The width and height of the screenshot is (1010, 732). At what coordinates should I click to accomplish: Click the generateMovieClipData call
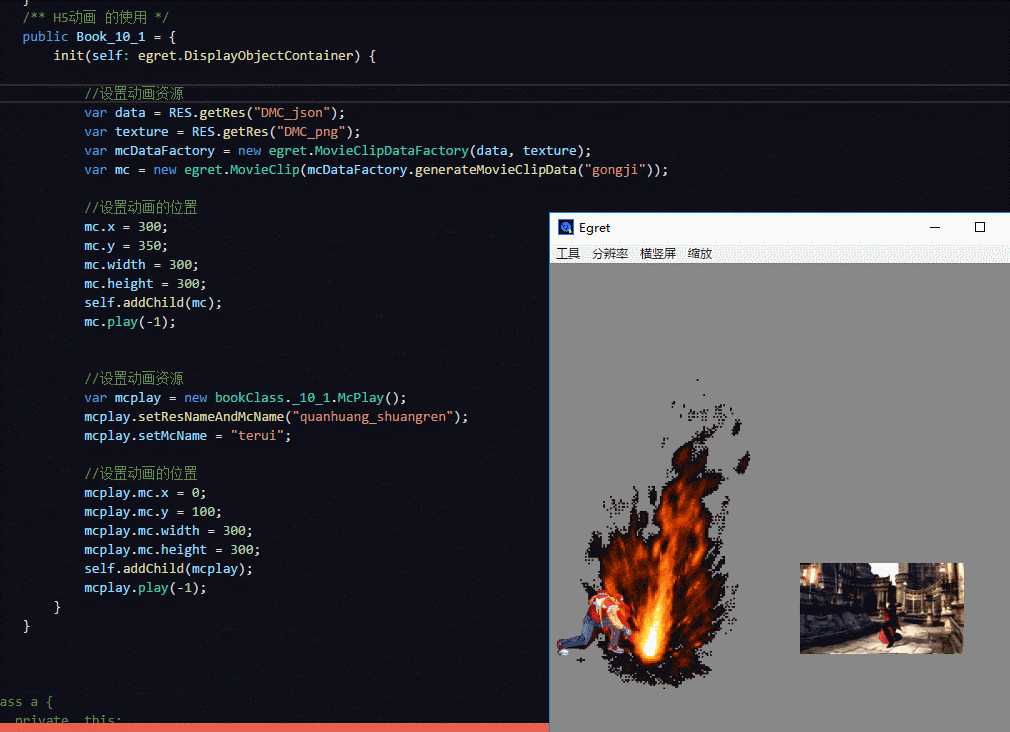click(495, 169)
